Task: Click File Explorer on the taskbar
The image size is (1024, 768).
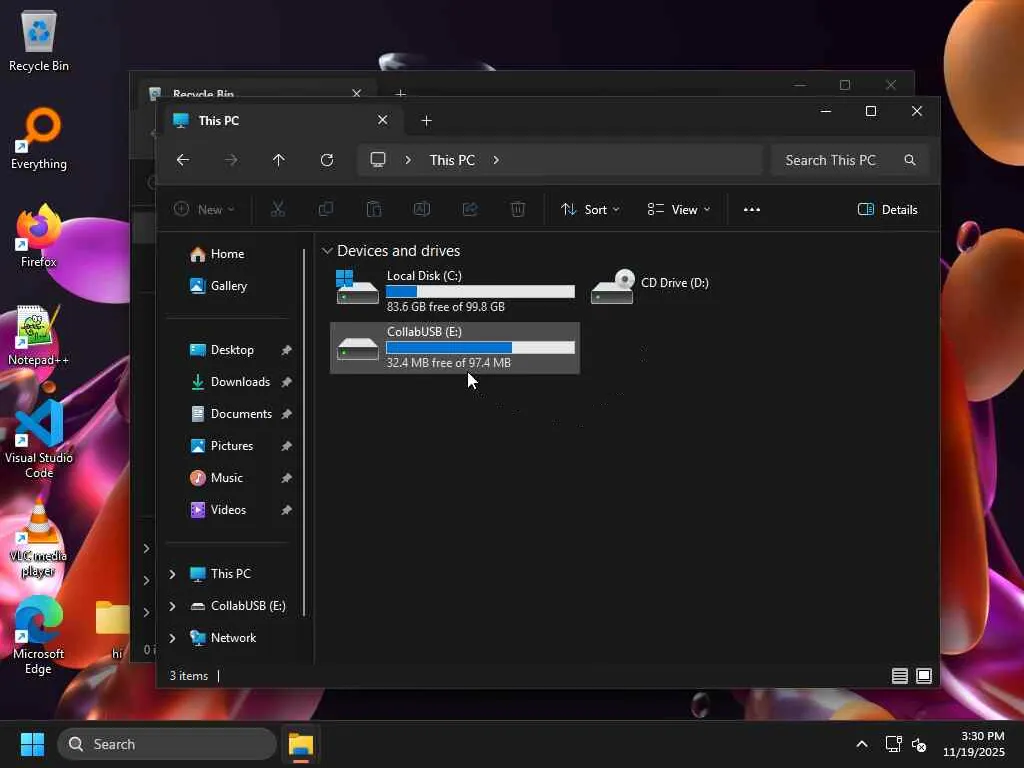Action: (x=301, y=744)
